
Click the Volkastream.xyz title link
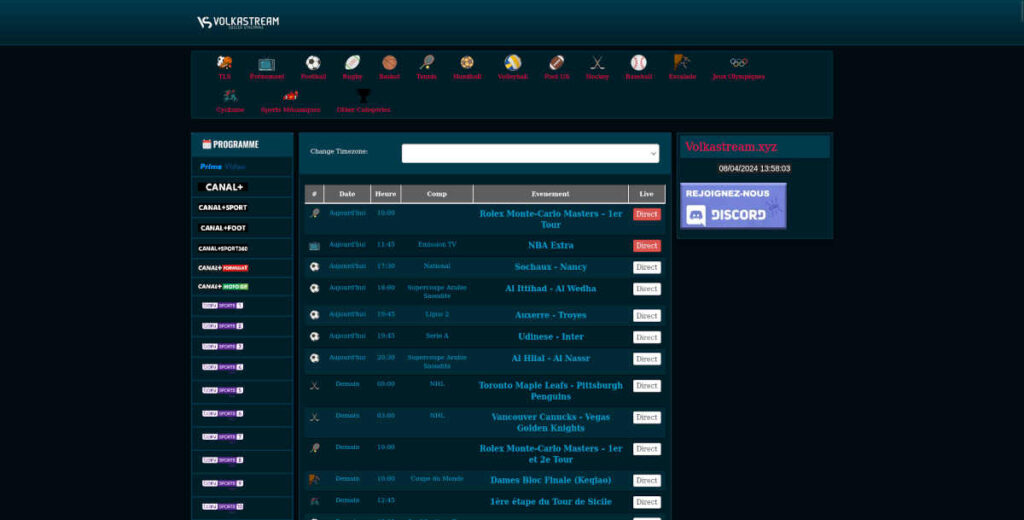pyautogui.click(x=731, y=147)
